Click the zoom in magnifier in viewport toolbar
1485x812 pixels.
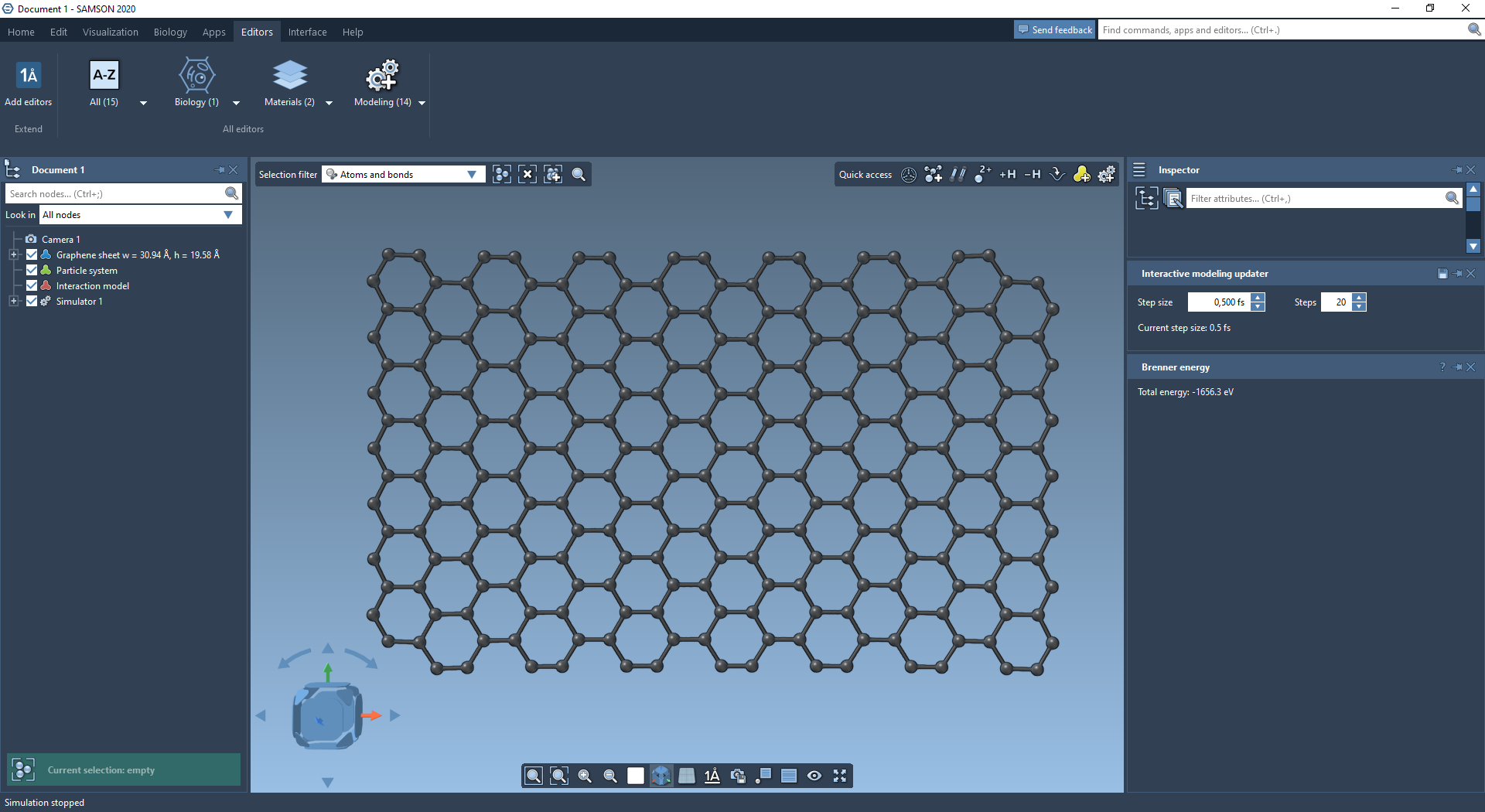(585, 776)
